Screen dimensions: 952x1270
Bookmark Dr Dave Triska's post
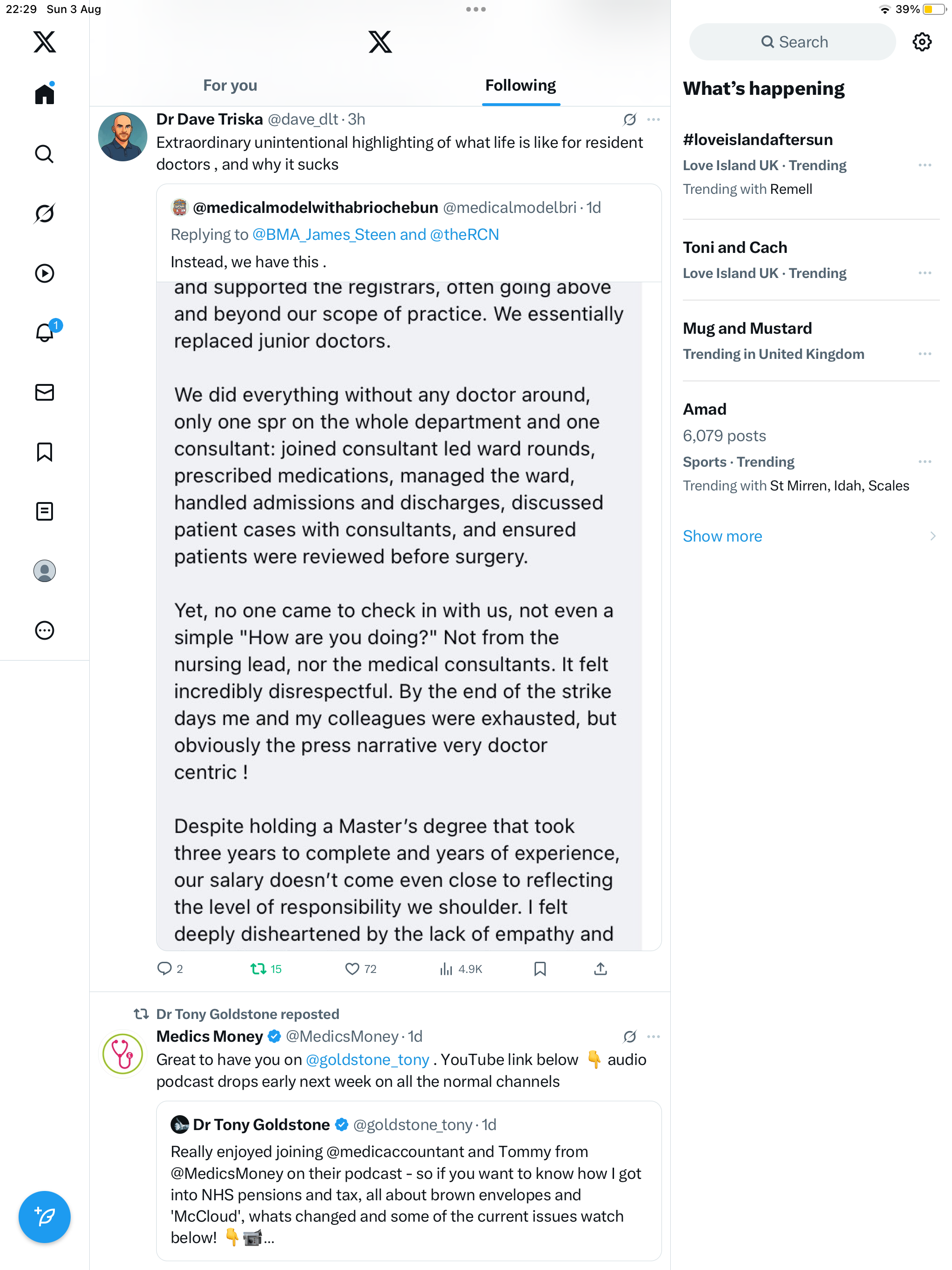pos(540,969)
